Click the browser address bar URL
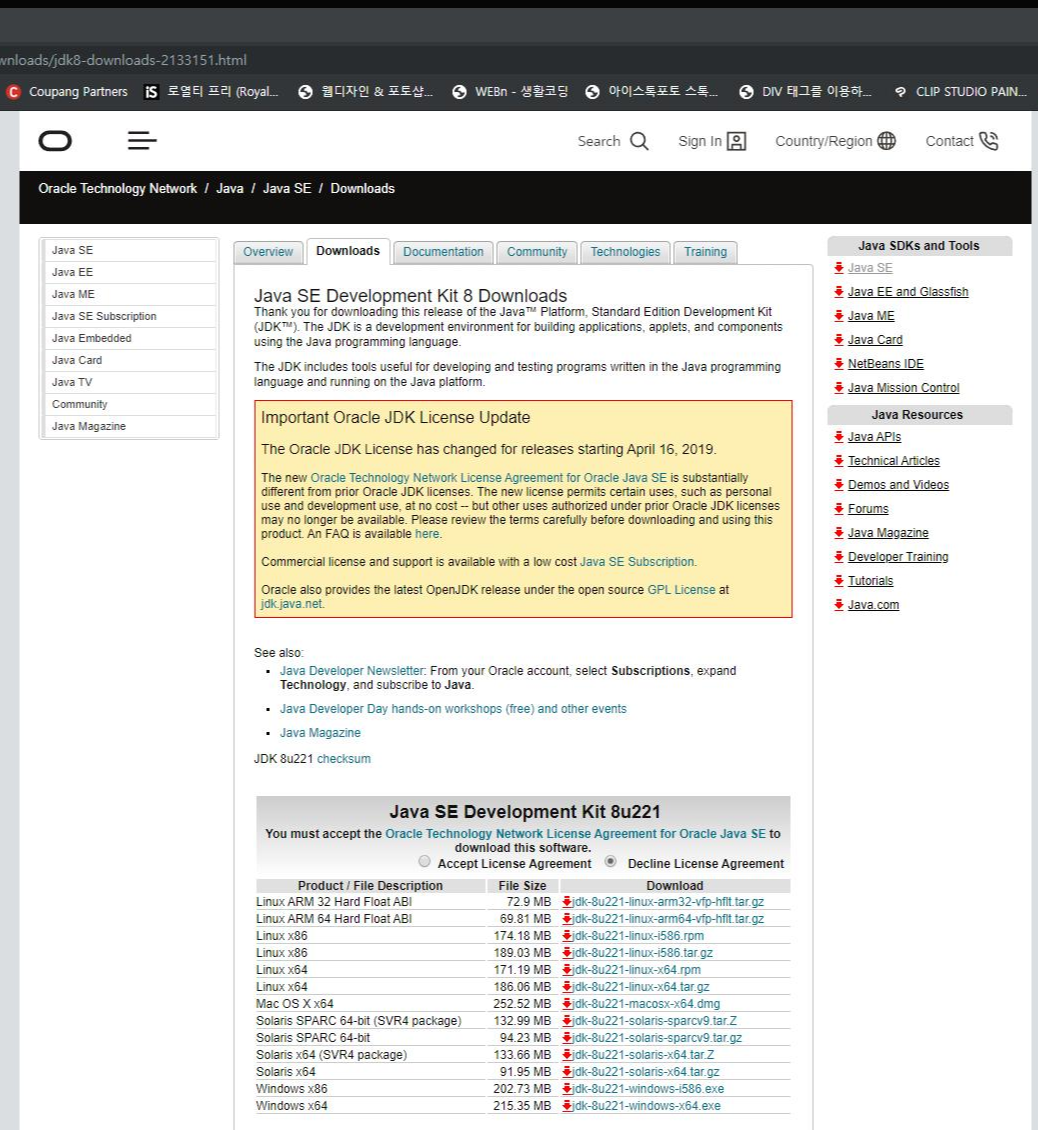1038x1130 pixels. pos(123,60)
